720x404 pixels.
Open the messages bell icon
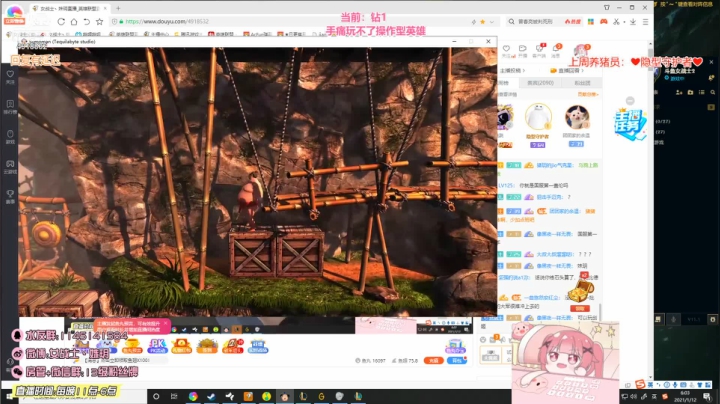point(556,49)
